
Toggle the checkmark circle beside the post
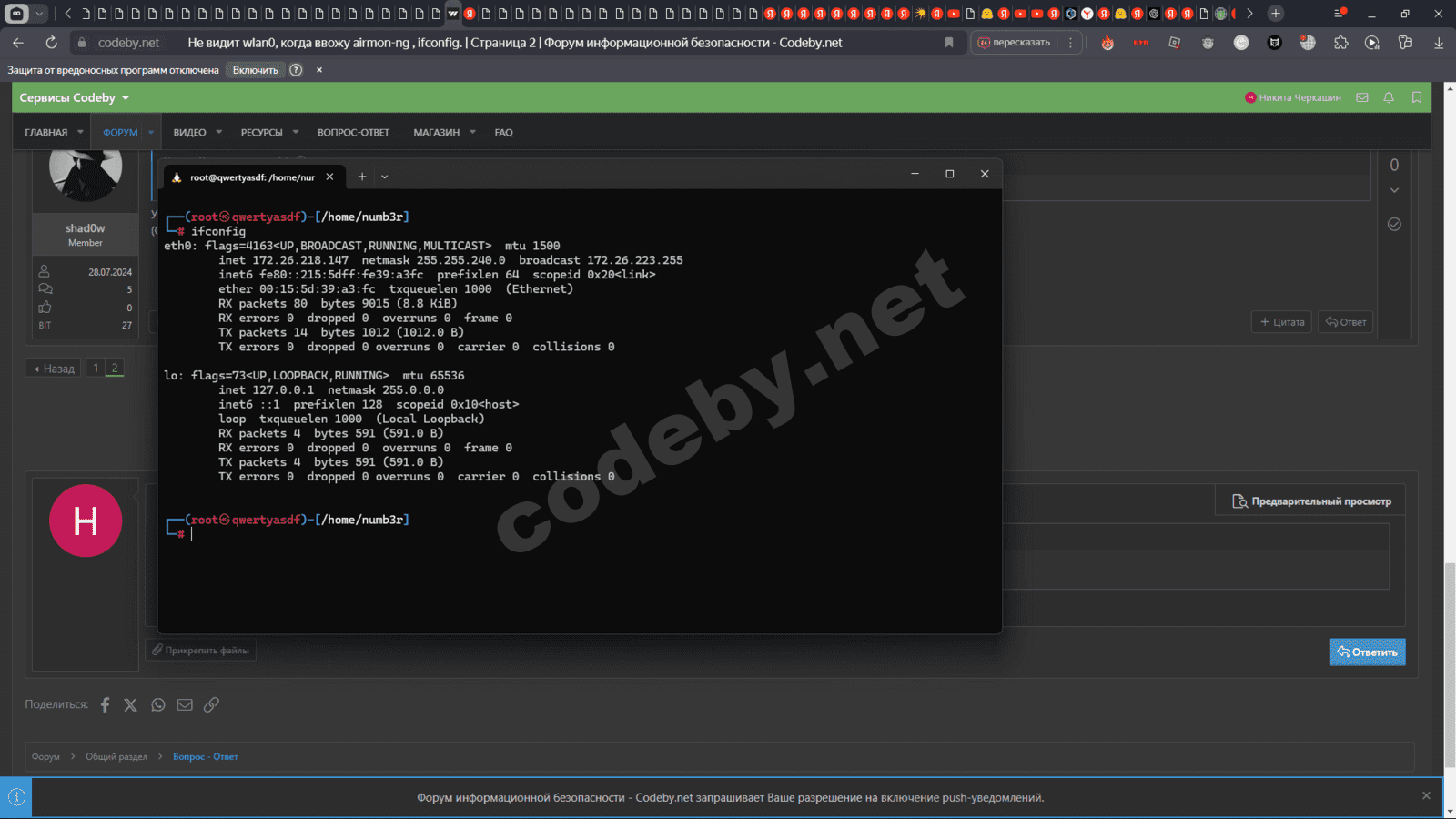[1394, 224]
